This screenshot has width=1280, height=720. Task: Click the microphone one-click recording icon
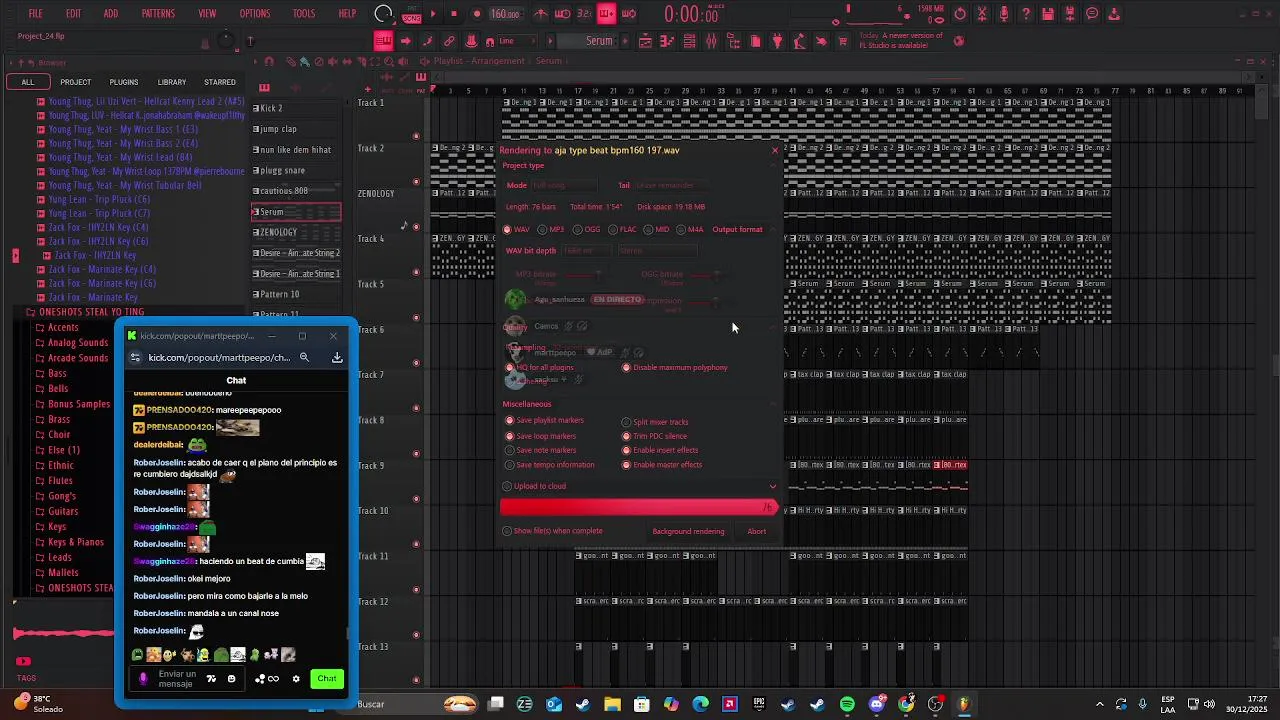1004,14
